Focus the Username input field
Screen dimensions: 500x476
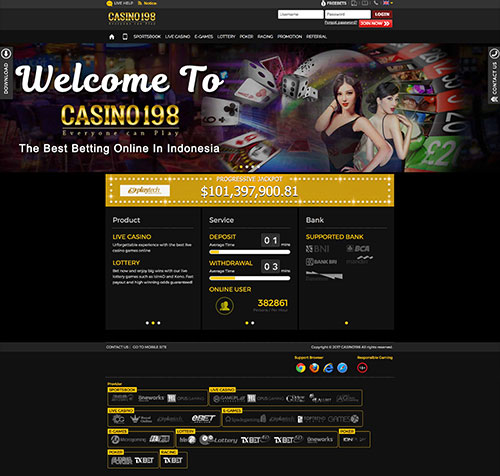click(x=301, y=14)
